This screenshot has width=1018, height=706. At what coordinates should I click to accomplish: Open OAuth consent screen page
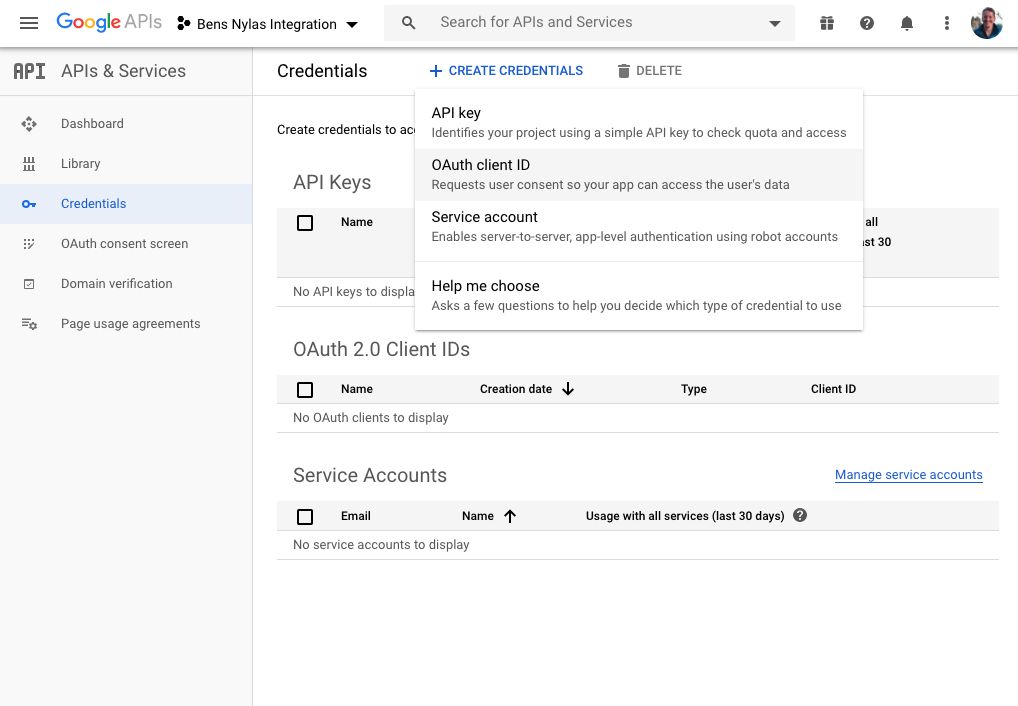tap(126, 244)
